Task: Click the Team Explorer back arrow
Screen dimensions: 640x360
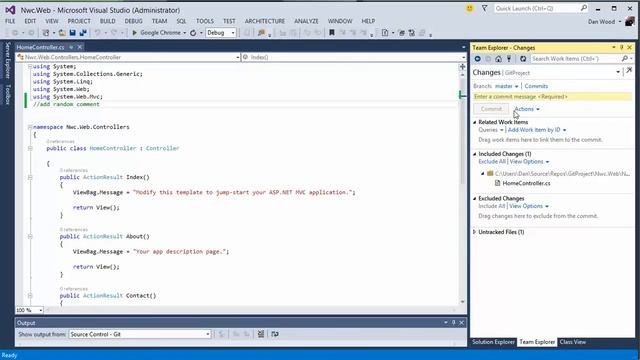Action: pyautogui.click(x=478, y=59)
